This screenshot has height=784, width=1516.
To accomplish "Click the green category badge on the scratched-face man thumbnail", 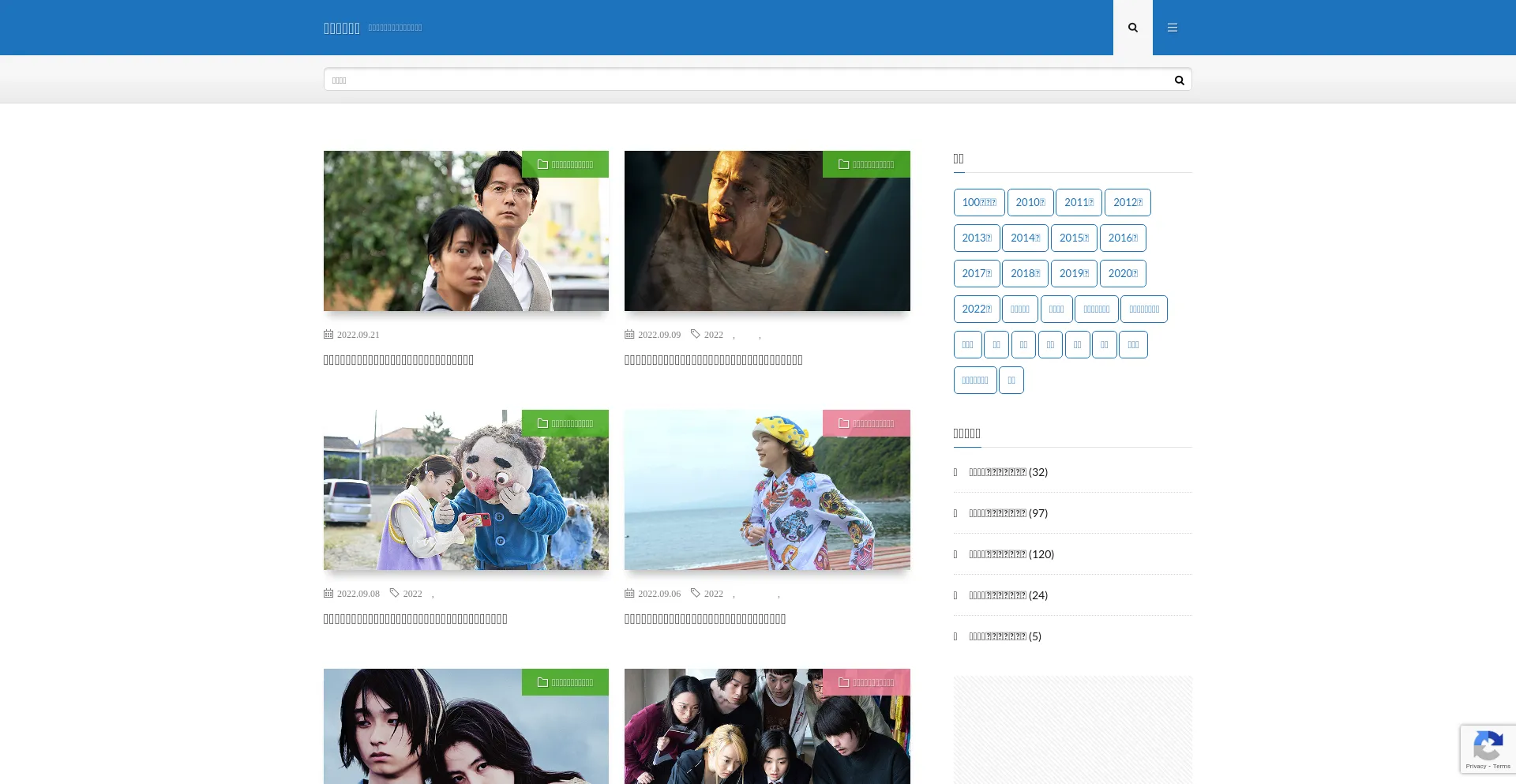I will click(866, 164).
